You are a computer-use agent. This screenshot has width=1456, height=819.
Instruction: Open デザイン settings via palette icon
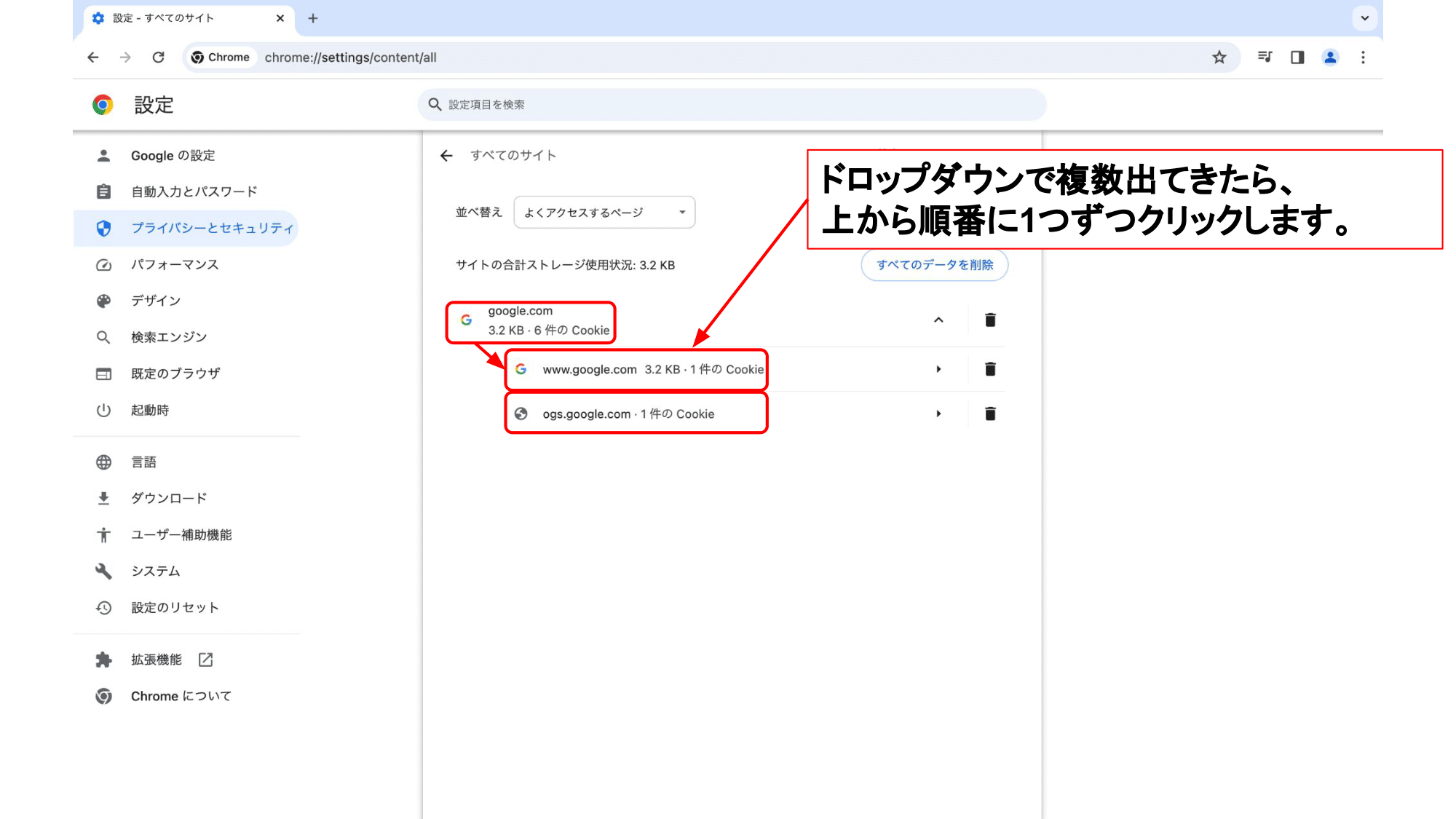pyautogui.click(x=103, y=300)
